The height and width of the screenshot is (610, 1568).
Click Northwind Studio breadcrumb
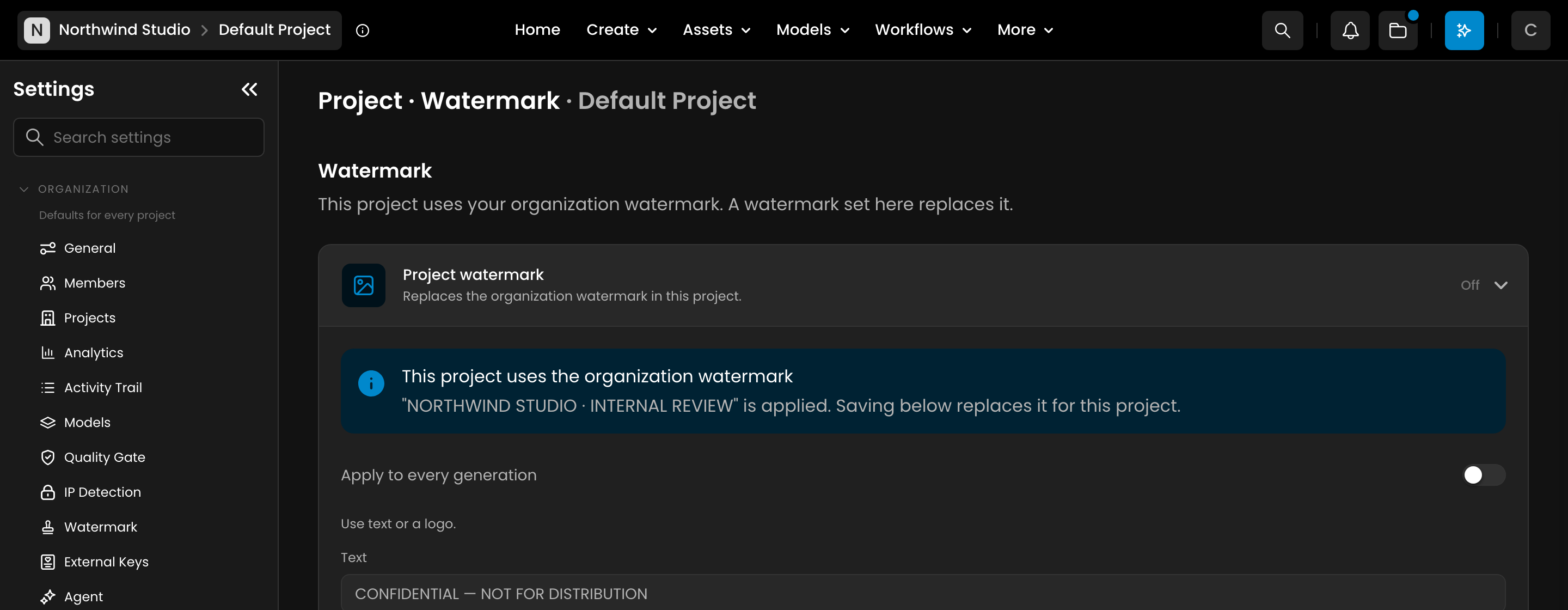124,30
